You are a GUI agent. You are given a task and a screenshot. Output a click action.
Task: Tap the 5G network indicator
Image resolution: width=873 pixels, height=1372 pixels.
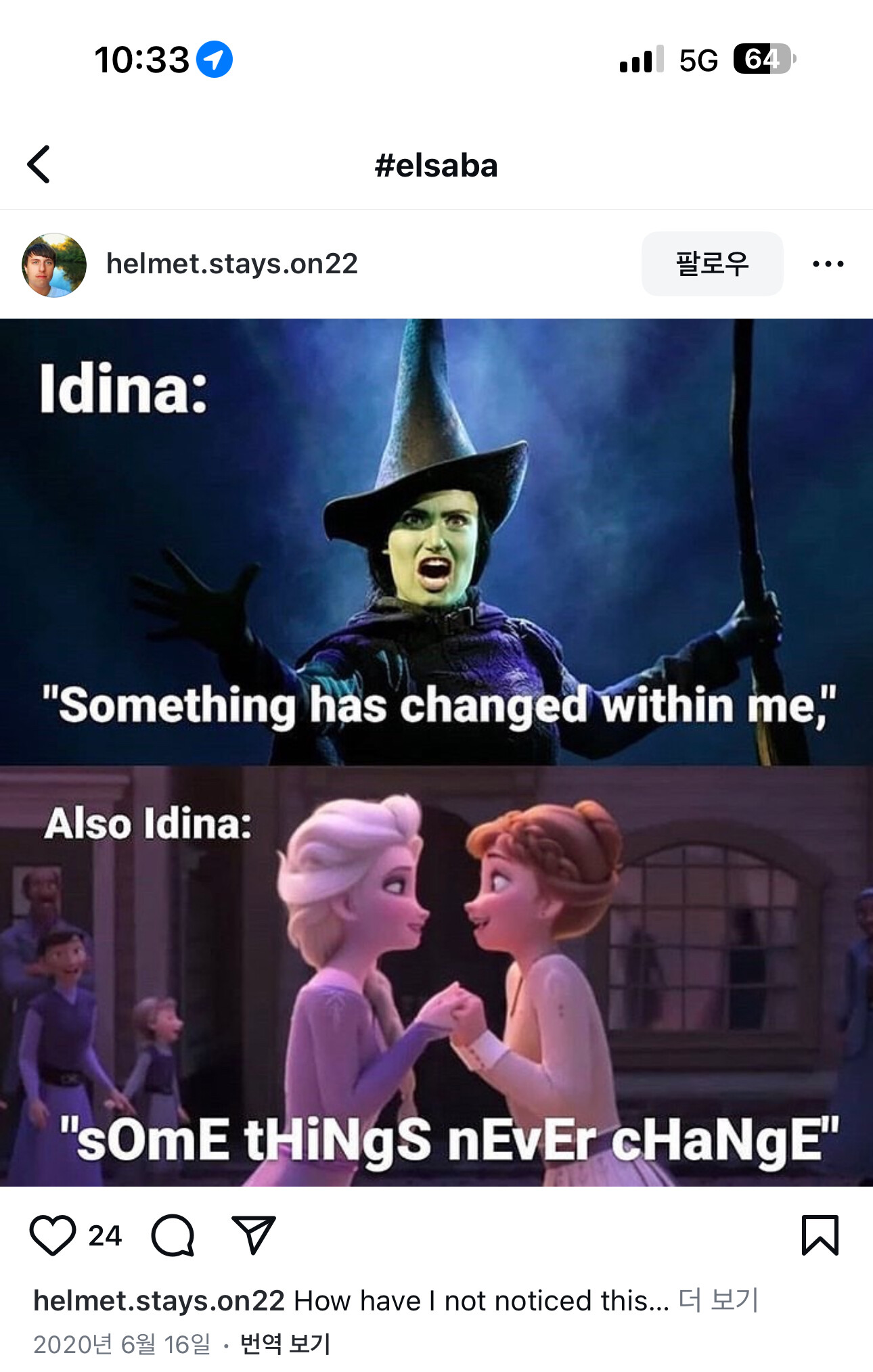pyautogui.click(x=698, y=60)
